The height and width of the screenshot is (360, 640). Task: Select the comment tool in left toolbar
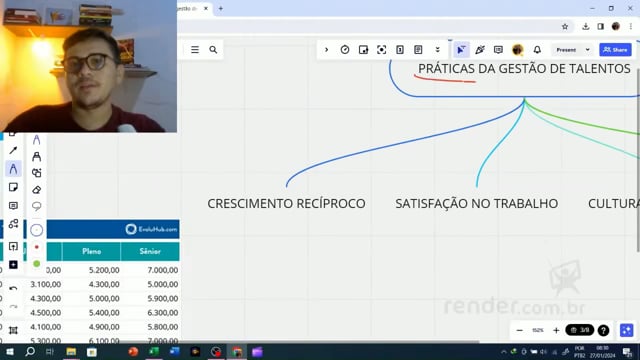coord(13,206)
